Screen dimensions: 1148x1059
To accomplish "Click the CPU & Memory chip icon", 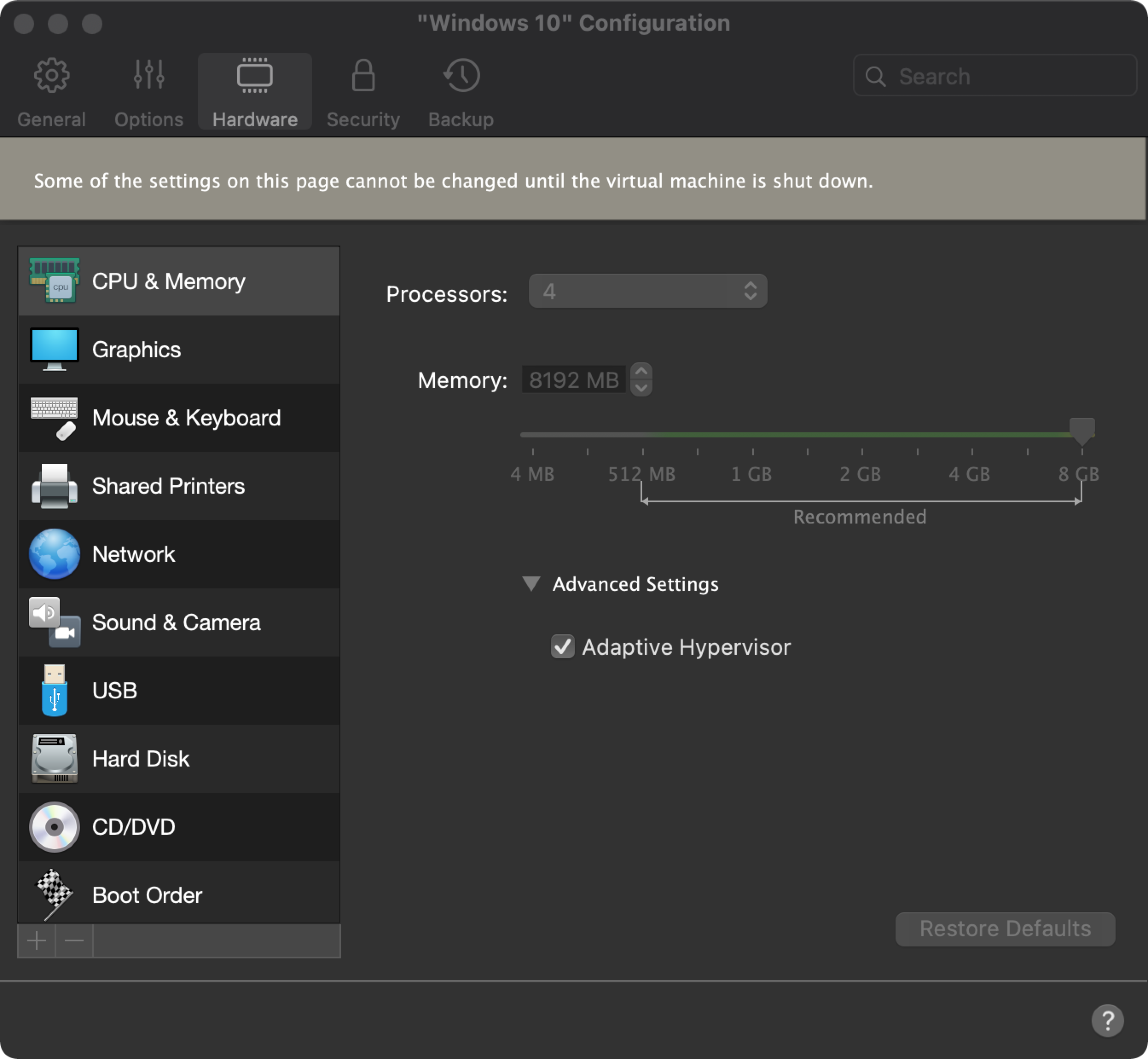I will tap(55, 281).
